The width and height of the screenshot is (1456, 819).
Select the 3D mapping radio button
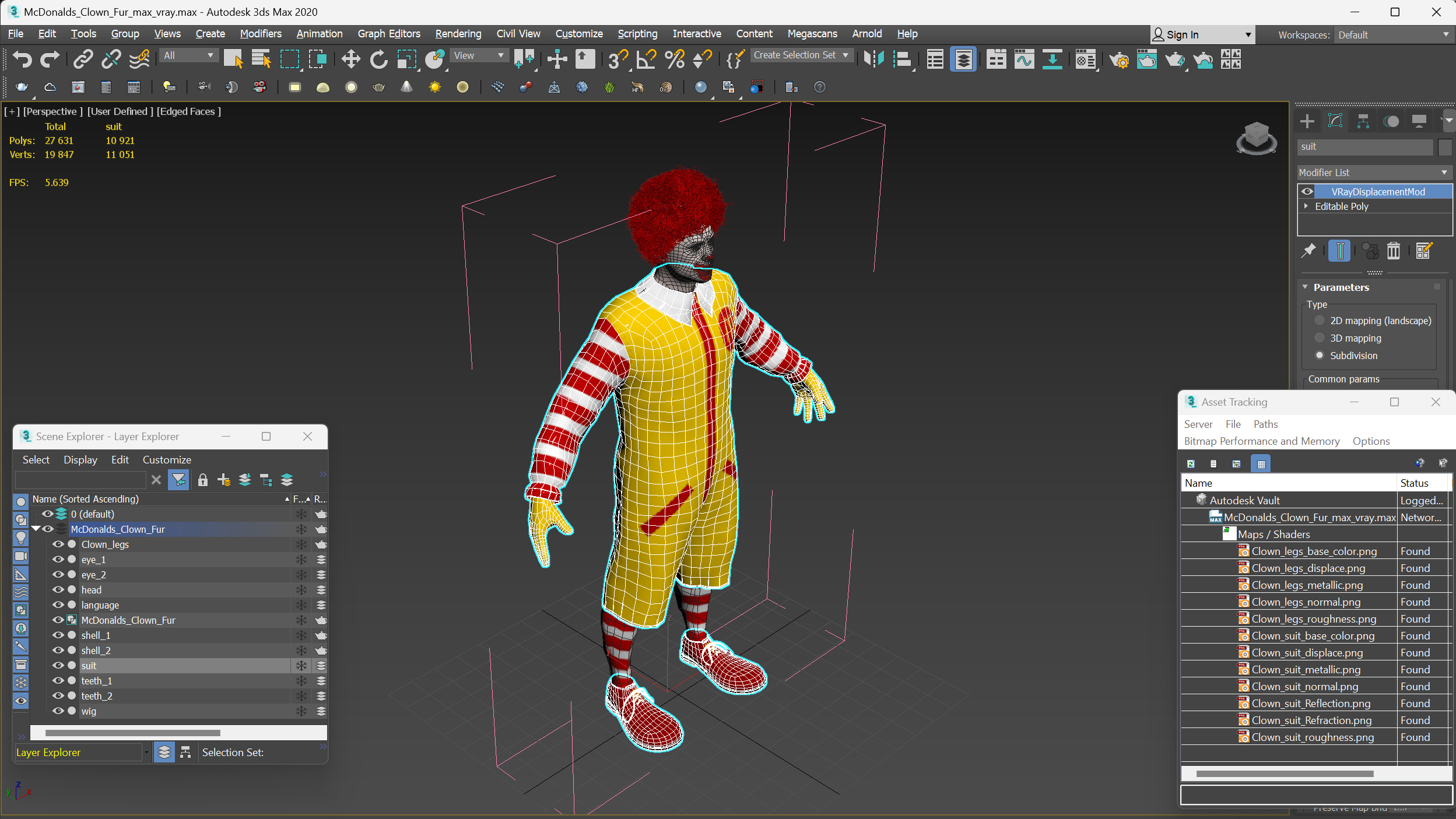click(1319, 338)
